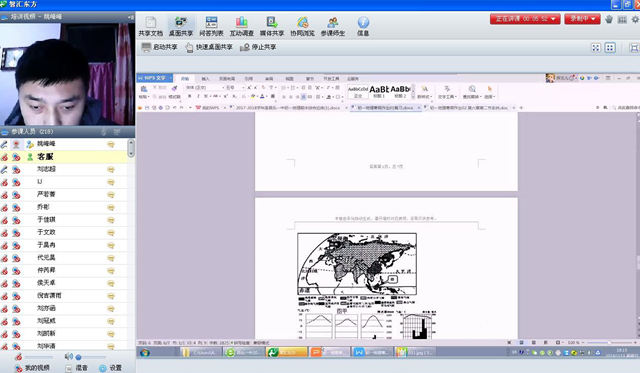Click the raise-hand icon near 录制中
The image size is (640, 373).
[x=609, y=19]
